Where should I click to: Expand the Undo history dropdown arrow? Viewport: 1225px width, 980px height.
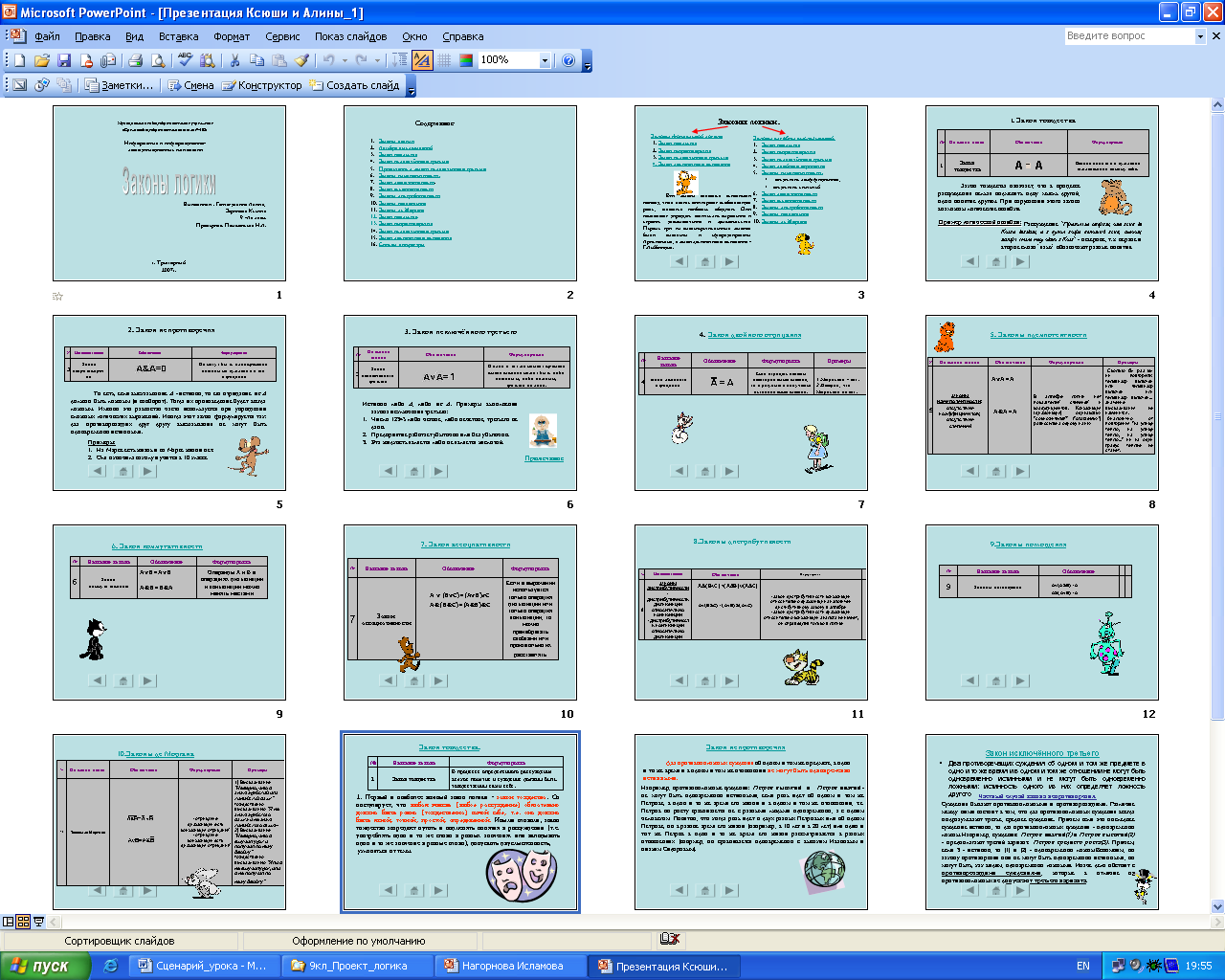[x=344, y=60]
